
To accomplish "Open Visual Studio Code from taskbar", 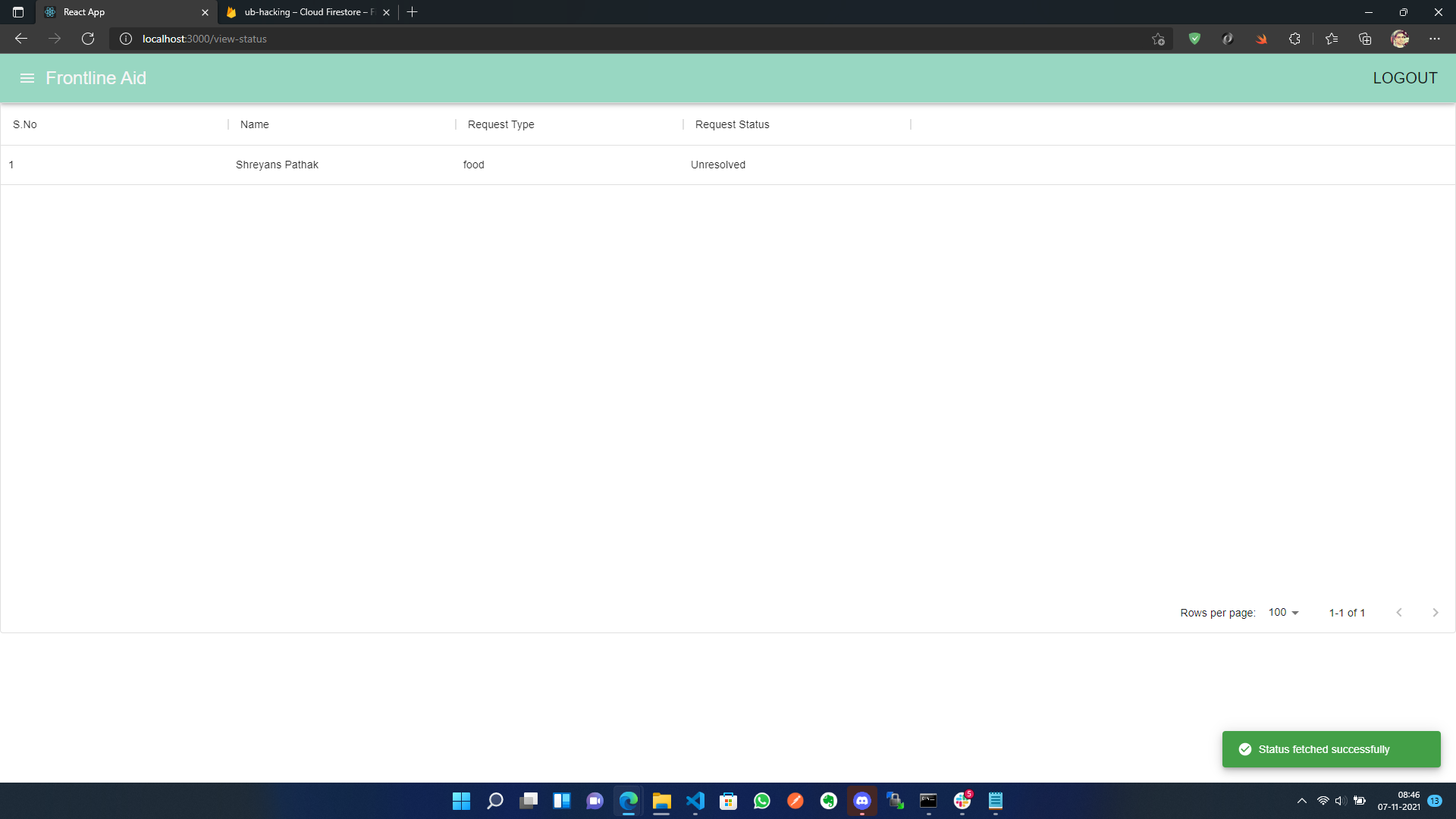I will 695,801.
